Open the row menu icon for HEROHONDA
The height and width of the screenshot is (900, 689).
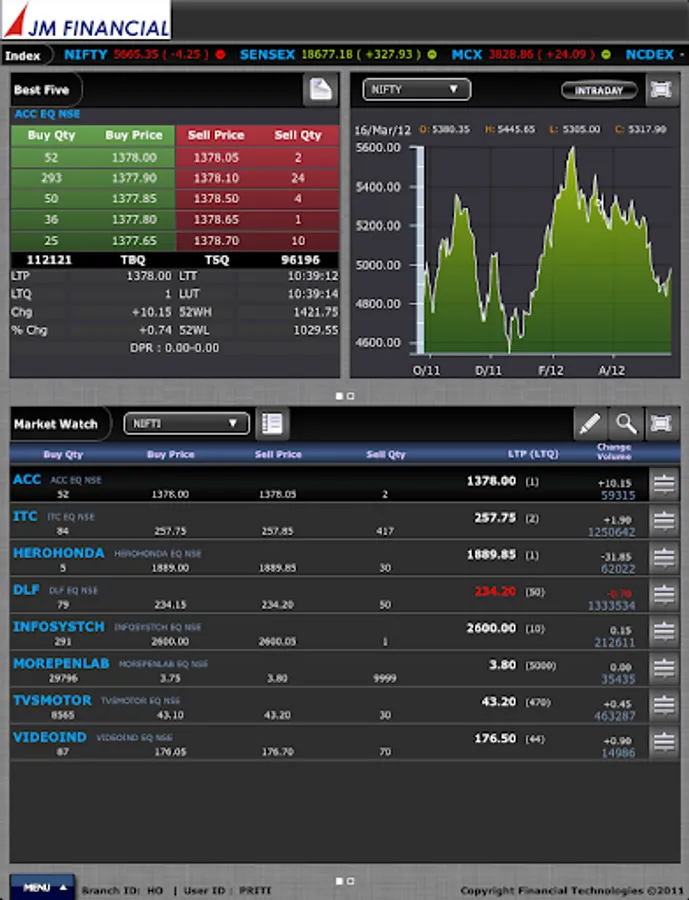[664, 558]
